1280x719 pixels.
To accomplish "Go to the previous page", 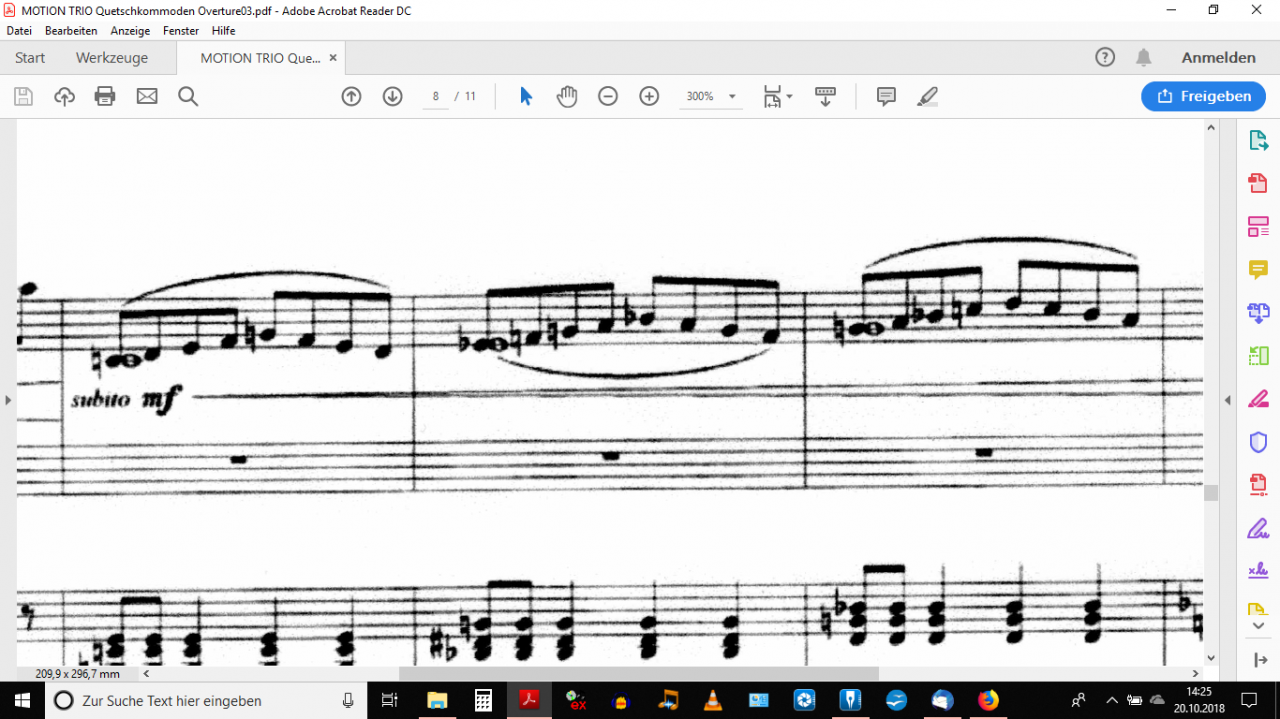I will [351, 96].
